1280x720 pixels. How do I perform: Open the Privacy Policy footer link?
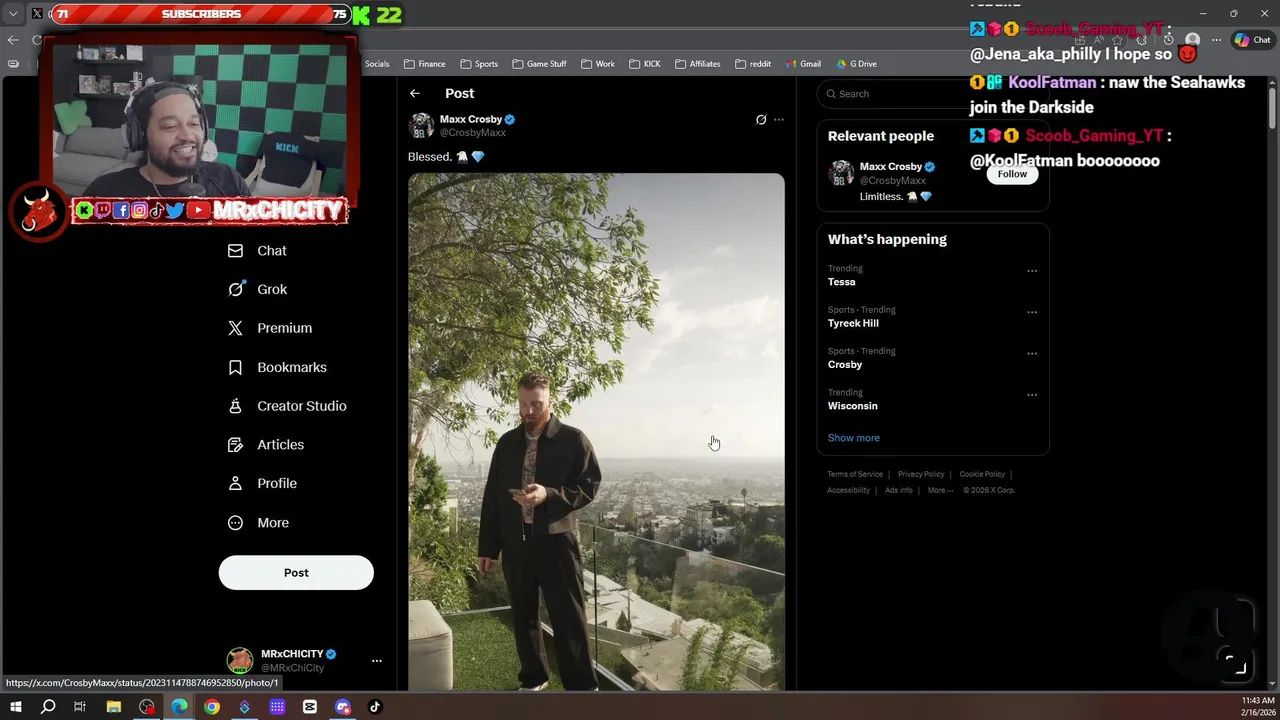point(921,474)
